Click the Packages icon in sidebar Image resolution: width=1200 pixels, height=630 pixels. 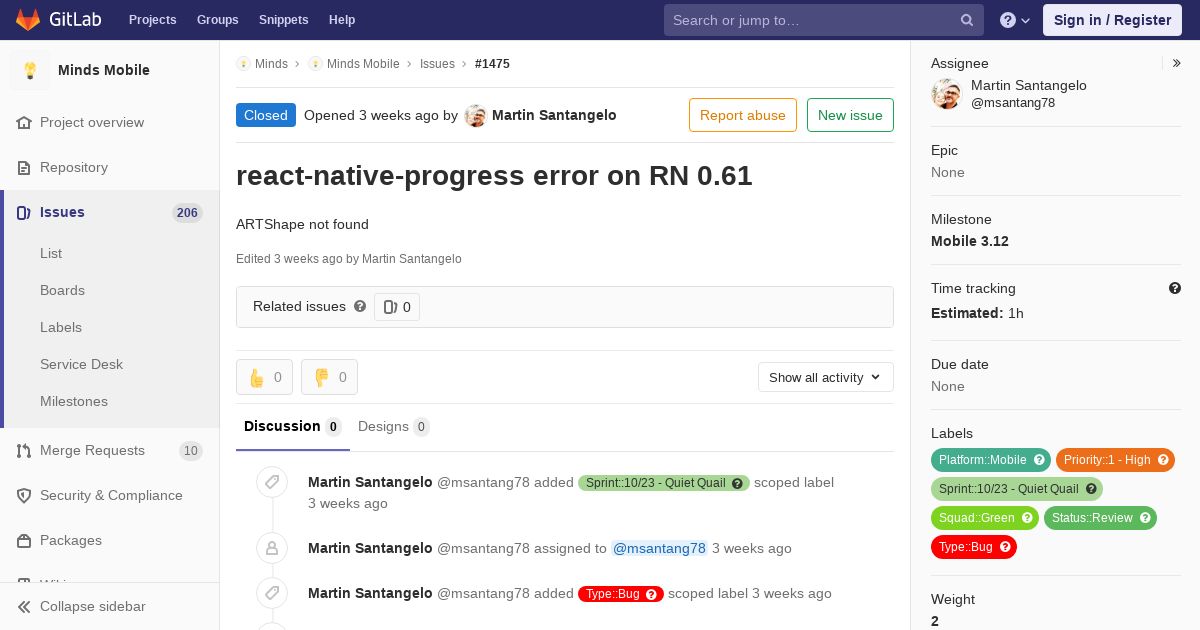(x=24, y=540)
